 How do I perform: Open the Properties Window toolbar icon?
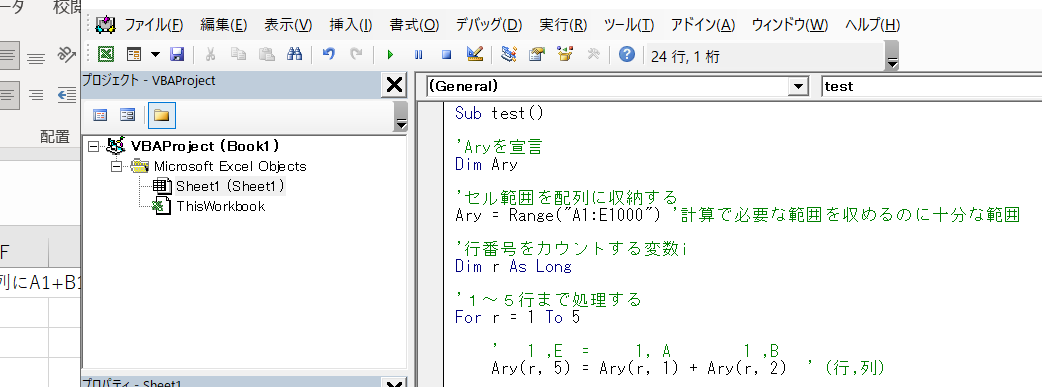537,55
